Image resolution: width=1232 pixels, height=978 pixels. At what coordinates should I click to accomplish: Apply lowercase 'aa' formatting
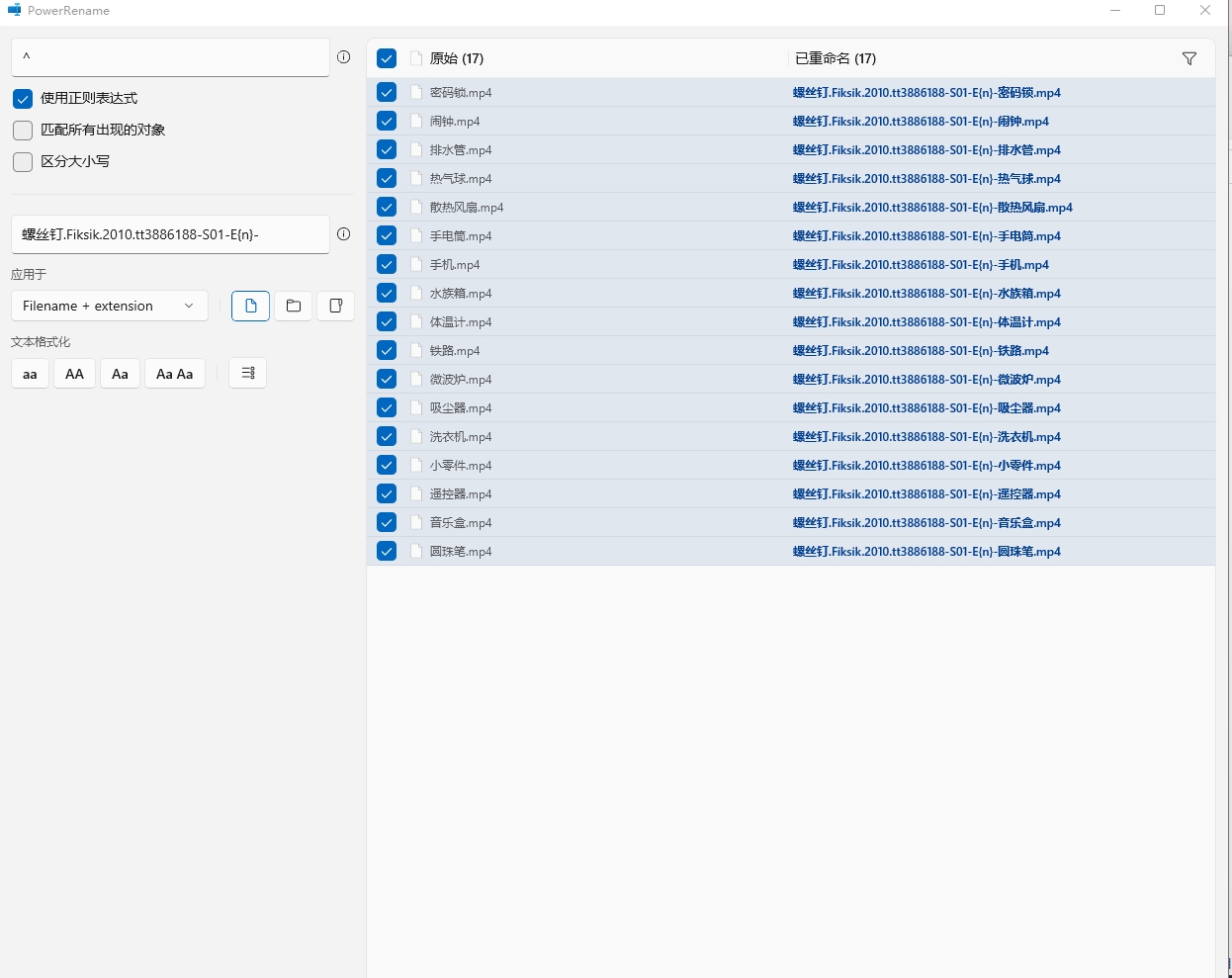(x=30, y=374)
